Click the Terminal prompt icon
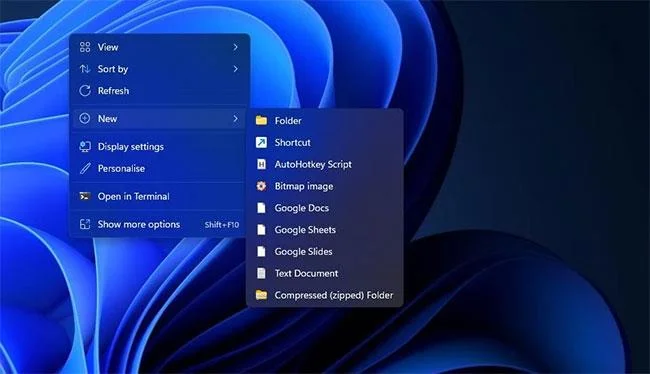This screenshot has height=374, width=650. tap(85, 196)
